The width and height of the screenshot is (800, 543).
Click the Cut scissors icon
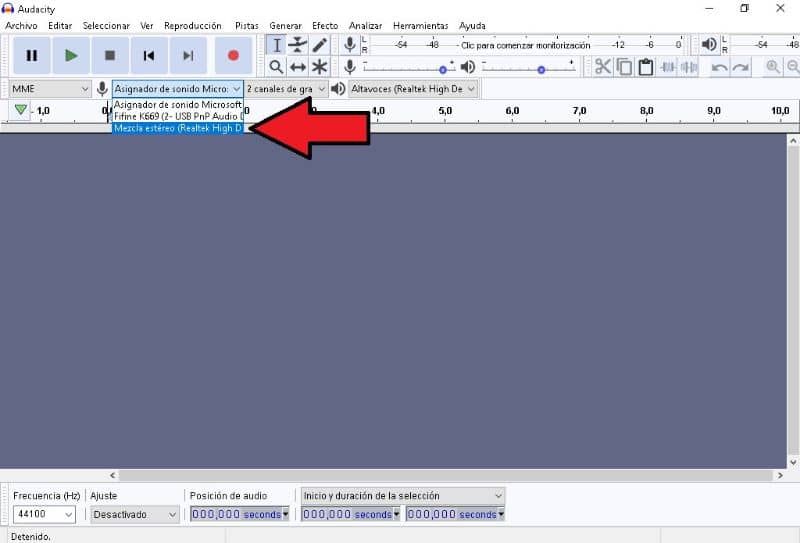coord(603,67)
